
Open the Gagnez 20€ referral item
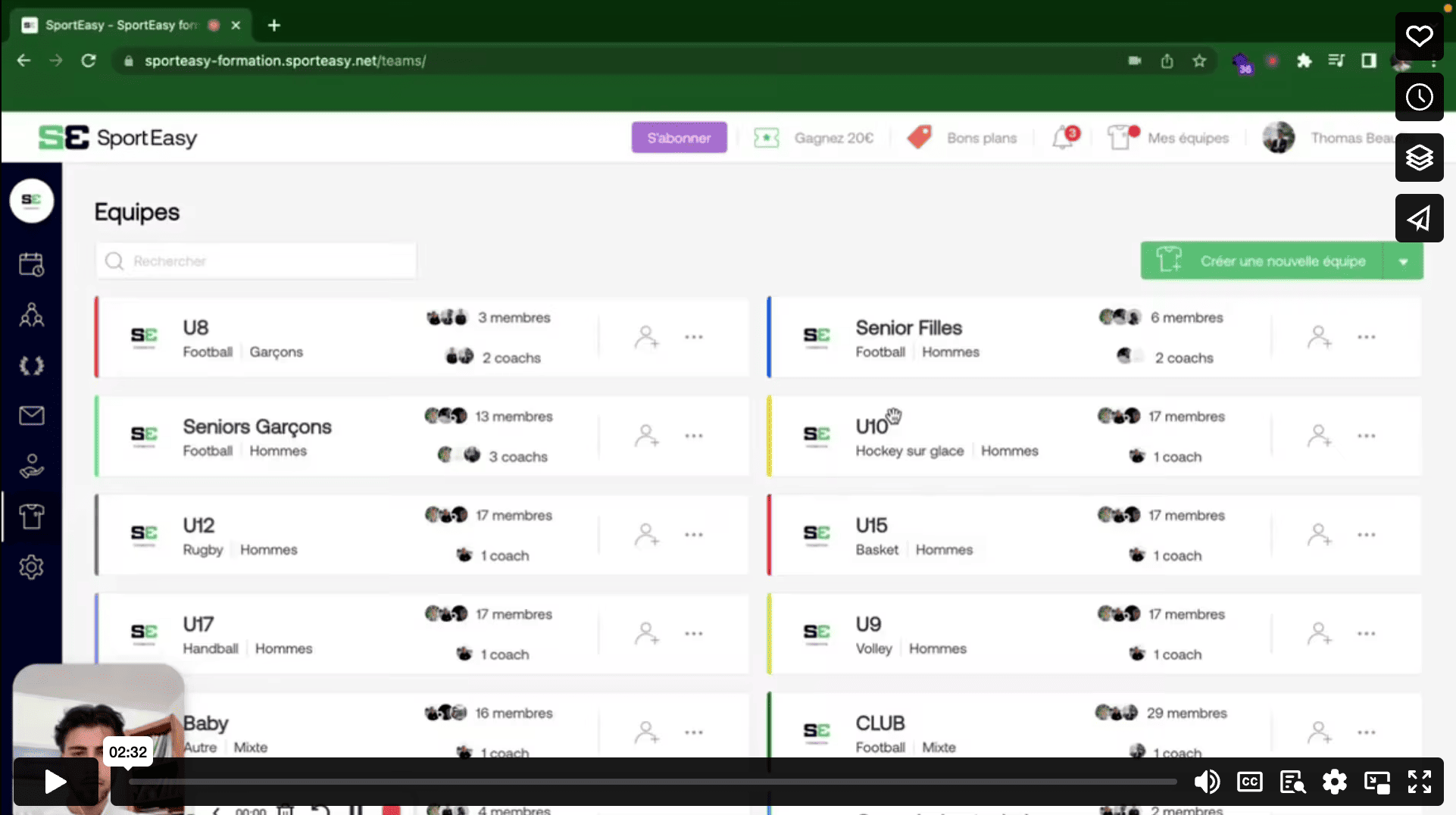point(814,138)
